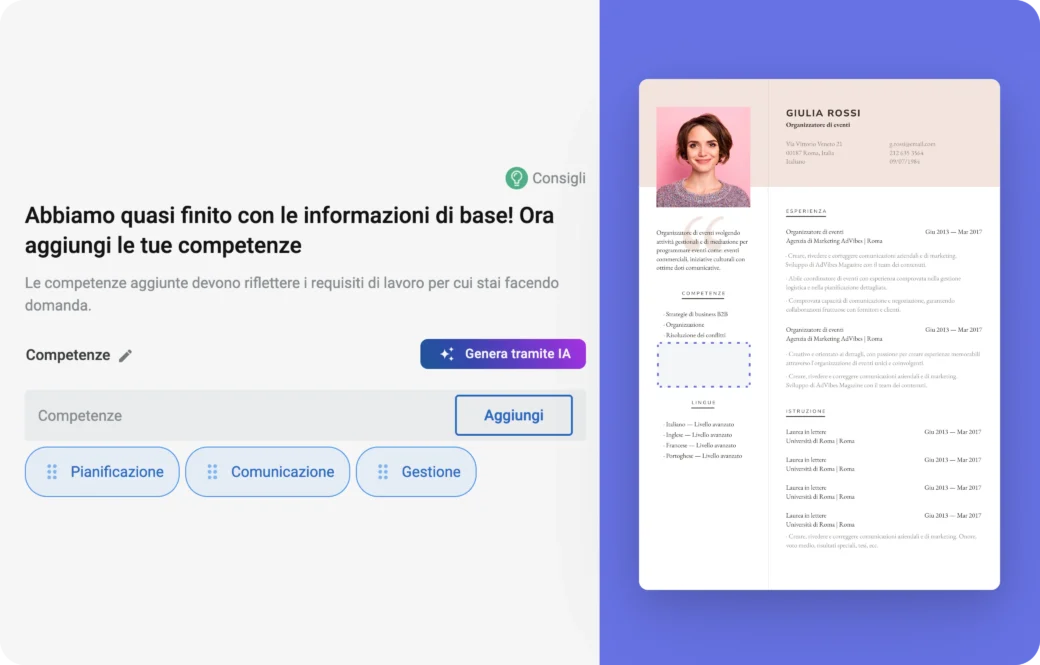Select the Istruzione section heading in the resume
The width and height of the screenshot is (1040, 665).
pyautogui.click(x=805, y=411)
